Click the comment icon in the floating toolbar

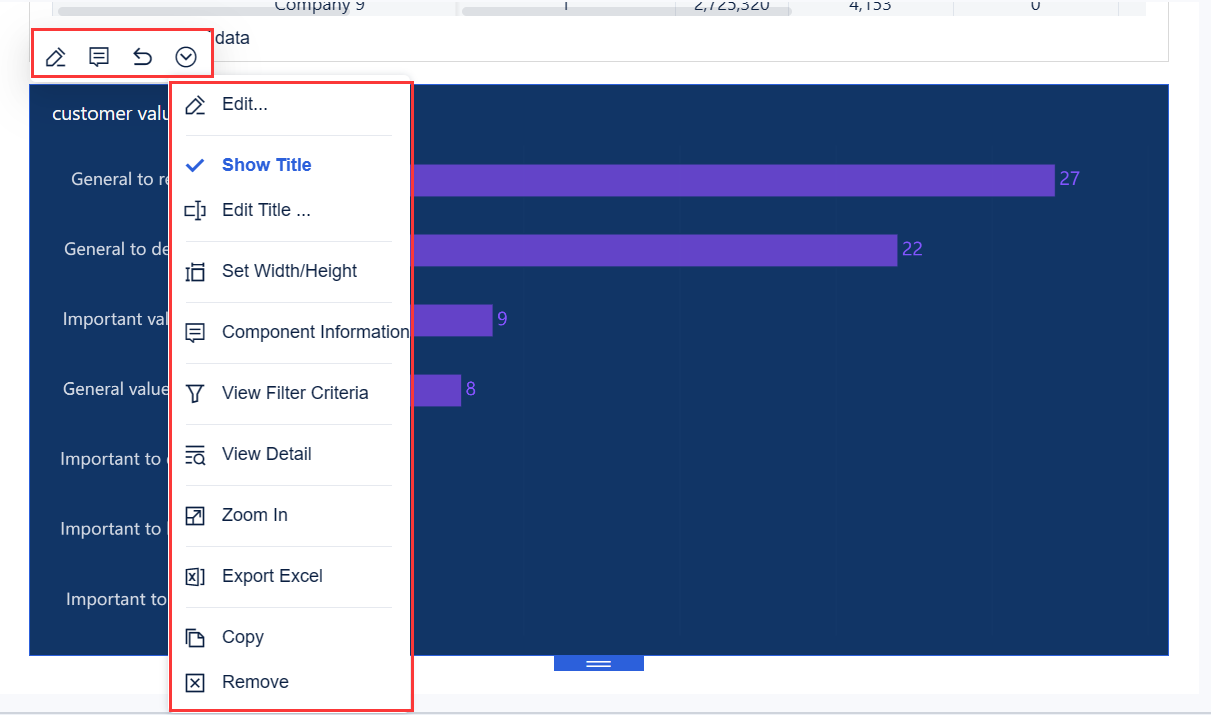pyautogui.click(x=98, y=57)
